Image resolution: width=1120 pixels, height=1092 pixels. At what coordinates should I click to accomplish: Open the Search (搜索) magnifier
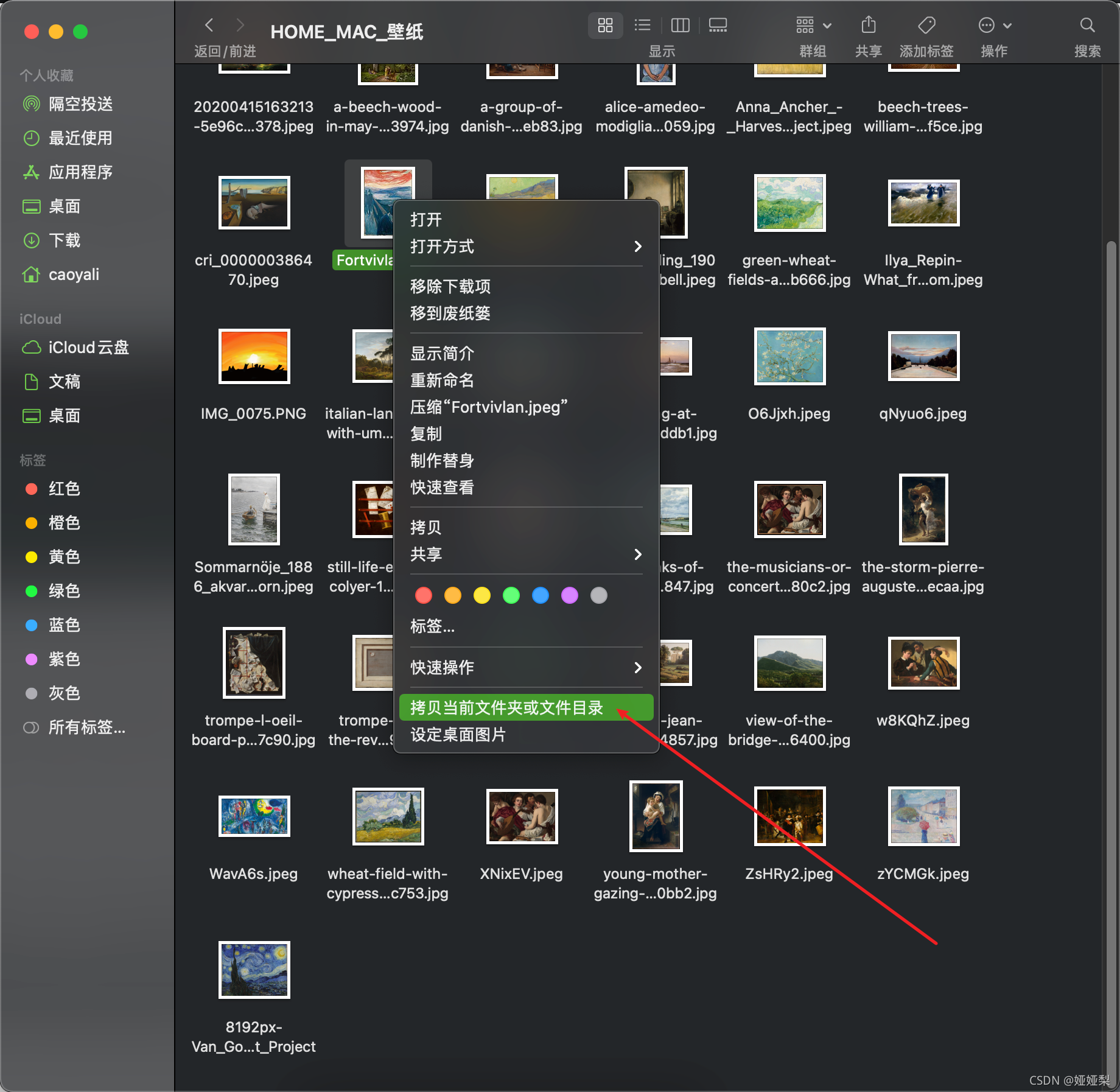[x=1087, y=25]
